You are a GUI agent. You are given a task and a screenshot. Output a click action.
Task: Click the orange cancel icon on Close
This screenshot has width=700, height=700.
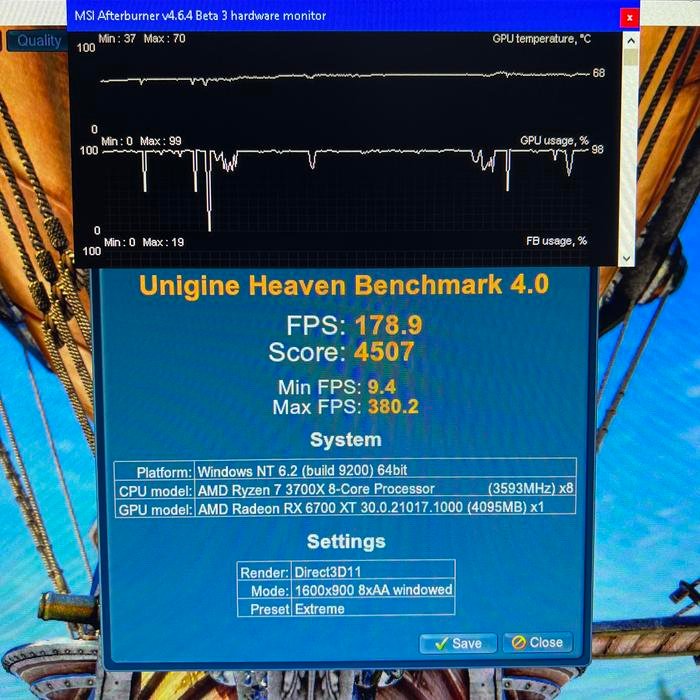(x=518, y=643)
